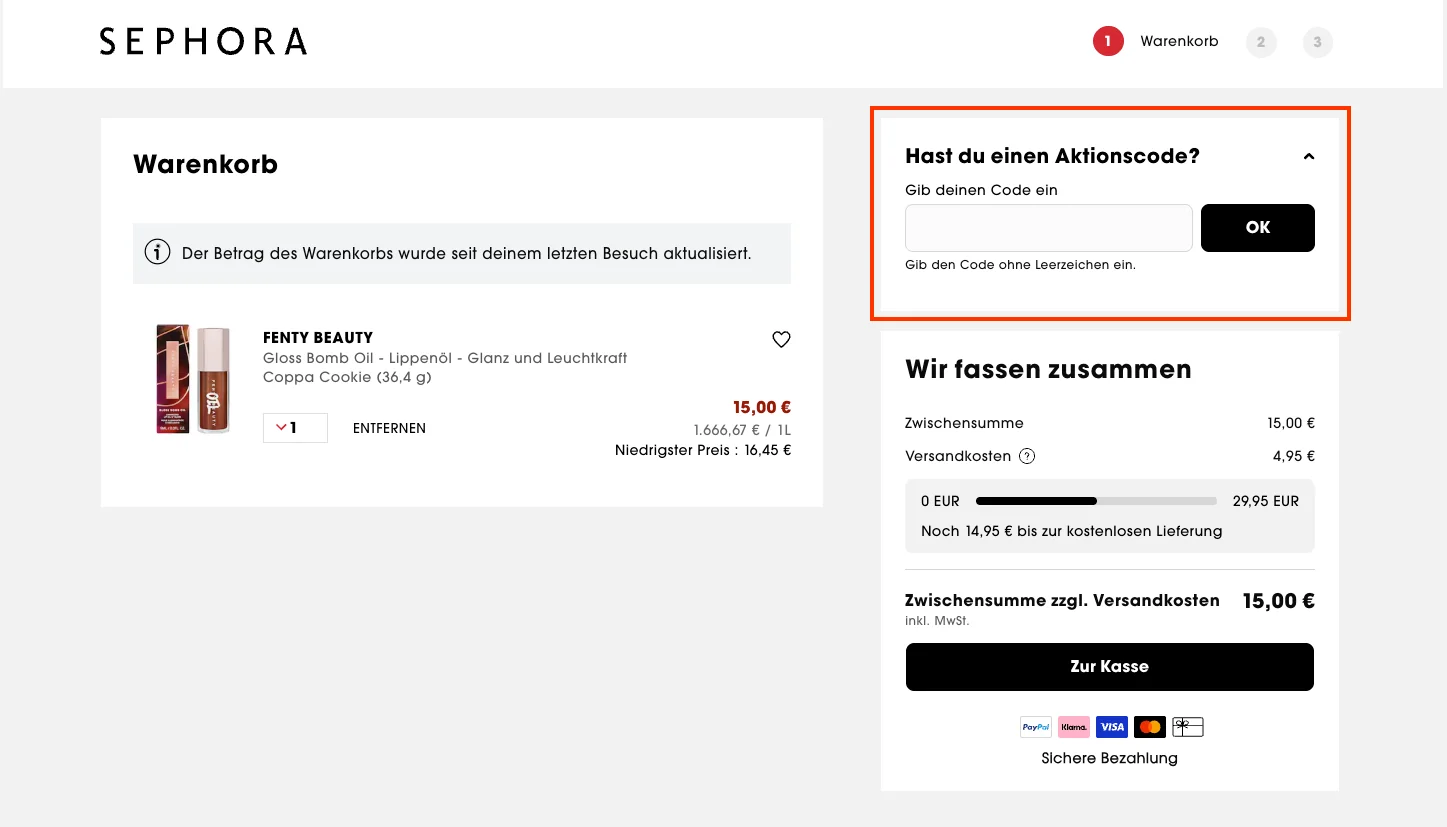Click the gift card payment icon

click(1188, 727)
